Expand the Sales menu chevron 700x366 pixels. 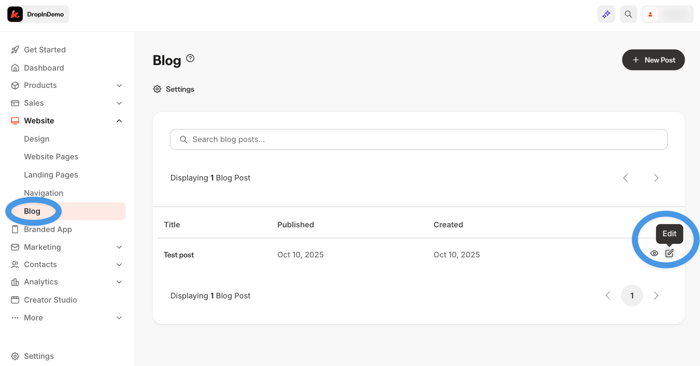[x=119, y=103]
